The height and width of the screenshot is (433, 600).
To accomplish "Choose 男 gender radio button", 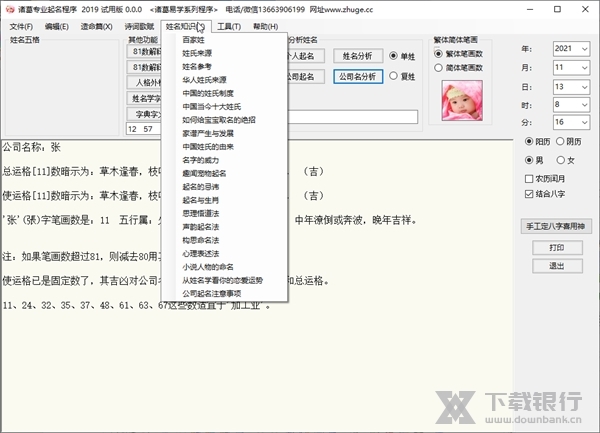I will tap(529, 160).
